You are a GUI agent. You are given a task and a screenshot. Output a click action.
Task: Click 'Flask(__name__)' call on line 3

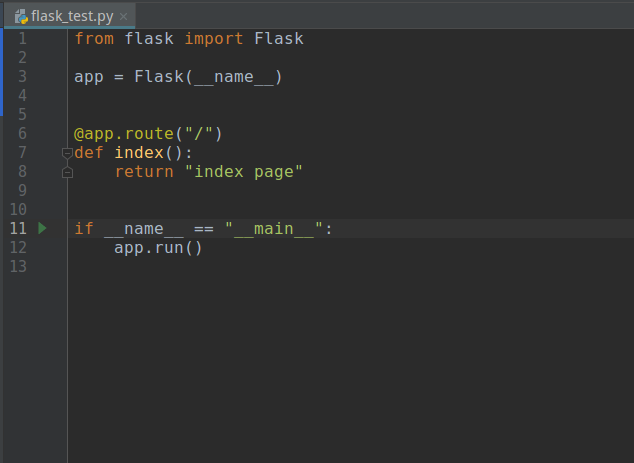click(208, 77)
